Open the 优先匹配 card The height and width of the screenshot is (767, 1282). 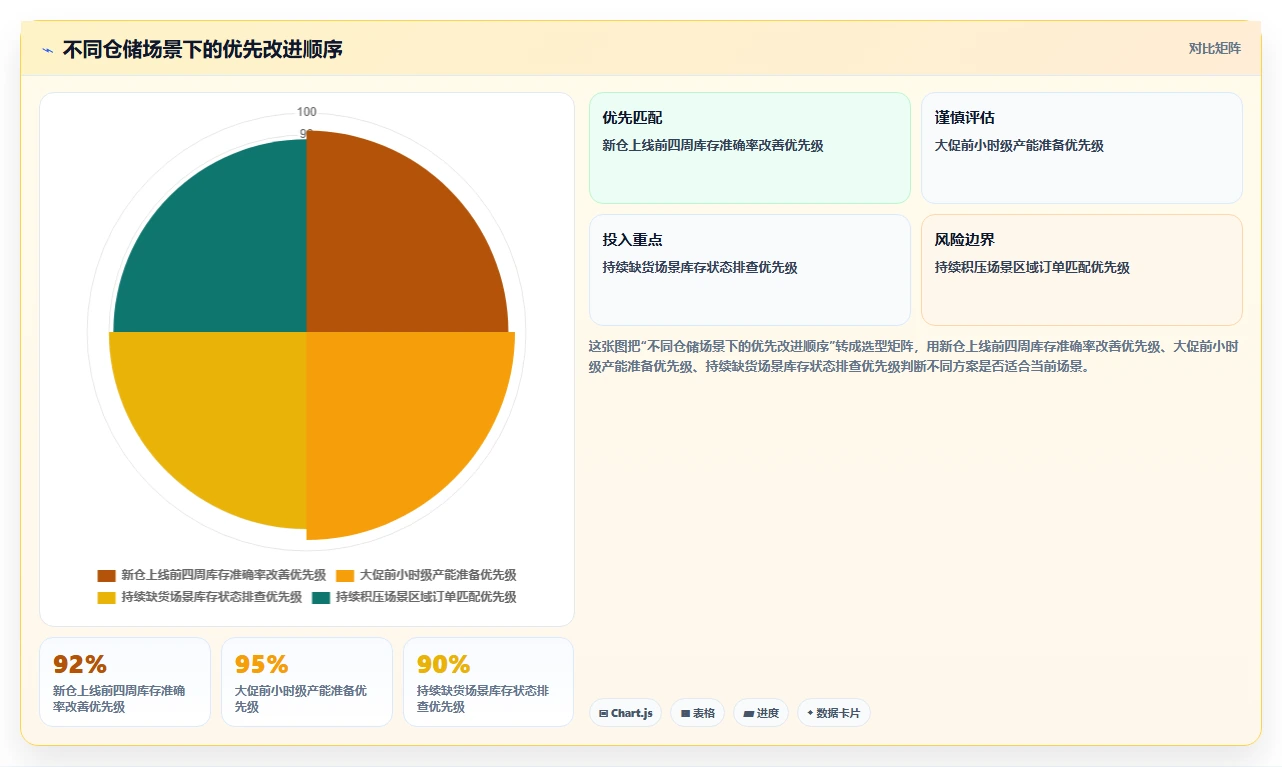[750, 148]
